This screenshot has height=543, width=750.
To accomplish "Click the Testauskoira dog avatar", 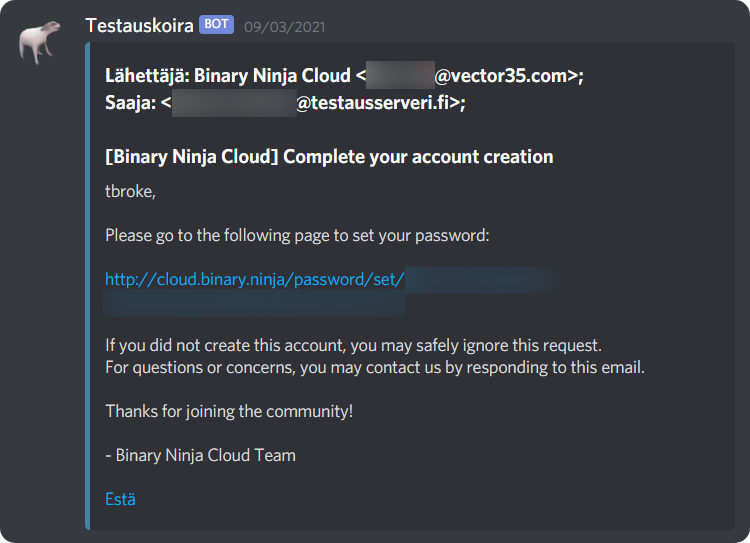I will point(39,42).
